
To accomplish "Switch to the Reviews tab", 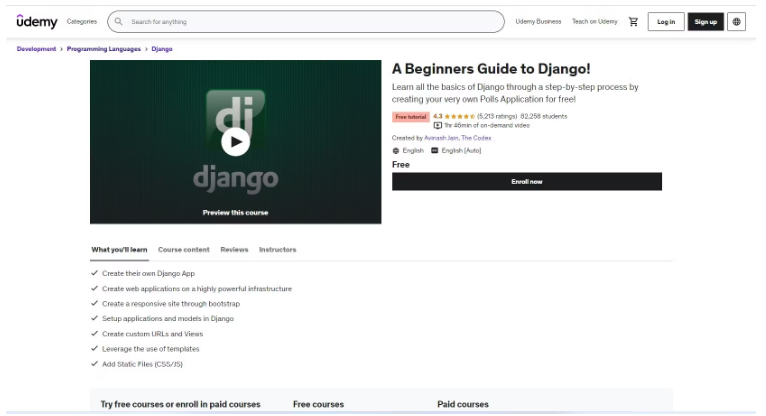I will [x=234, y=250].
